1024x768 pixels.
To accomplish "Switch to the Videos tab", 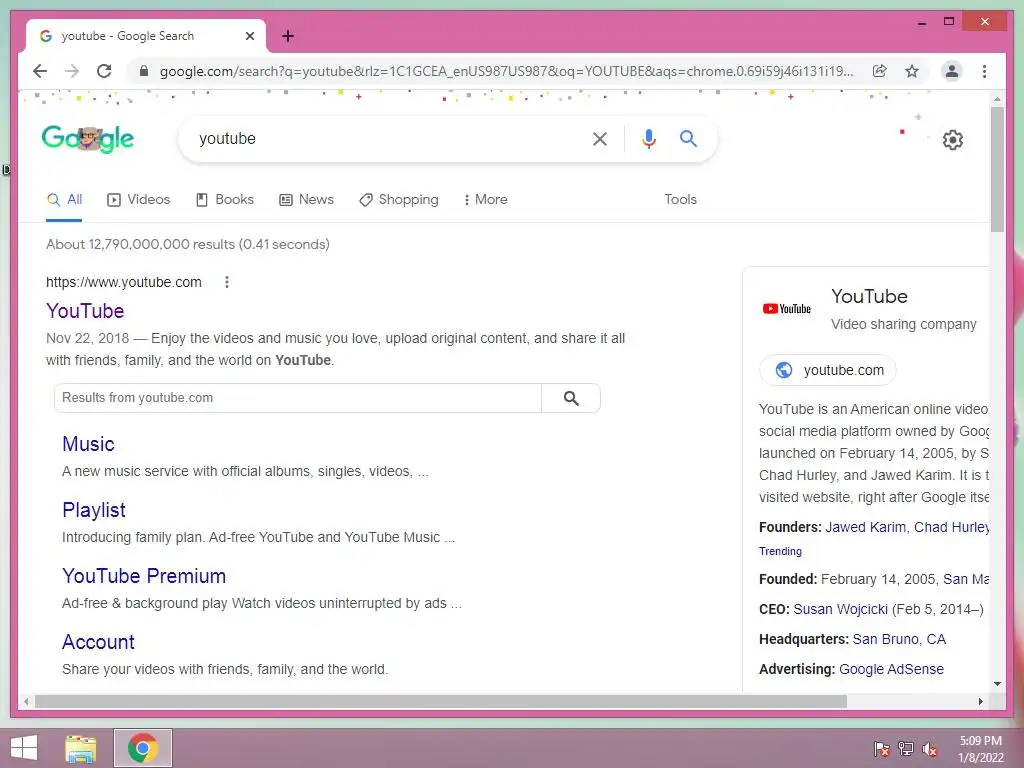I will point(138,200).
